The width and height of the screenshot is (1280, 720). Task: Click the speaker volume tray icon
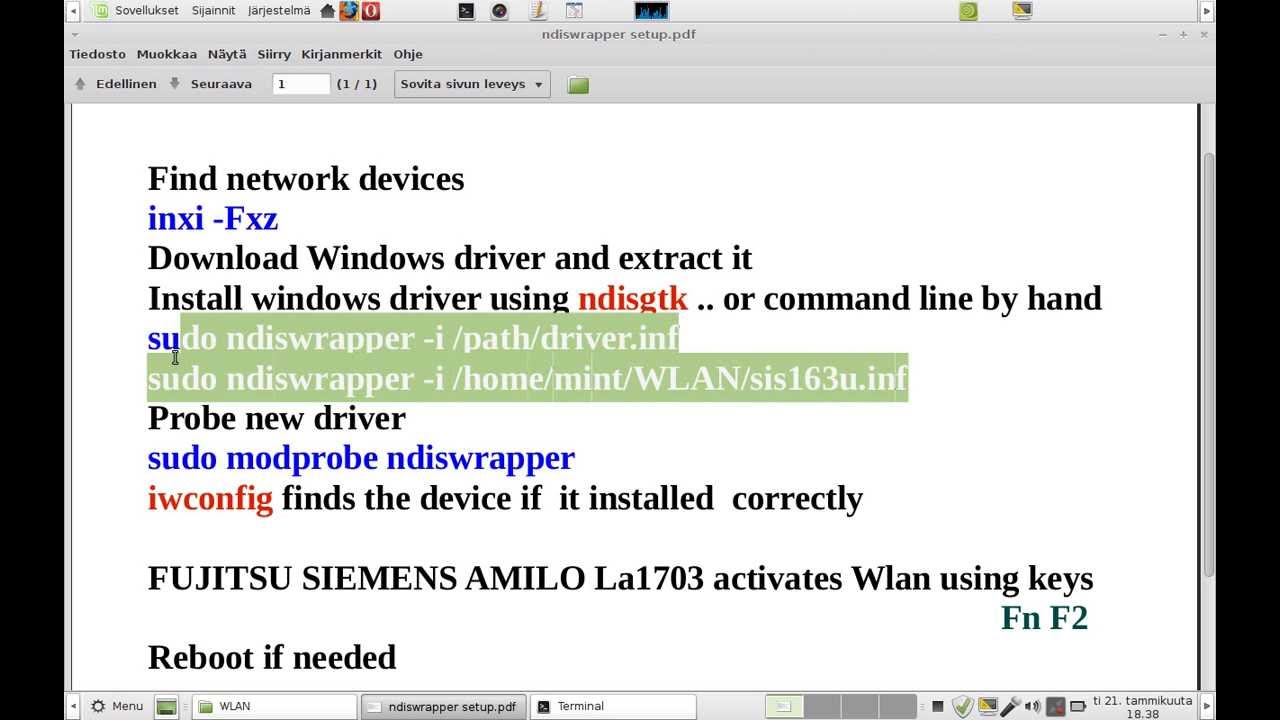(x=1033, y=707)
